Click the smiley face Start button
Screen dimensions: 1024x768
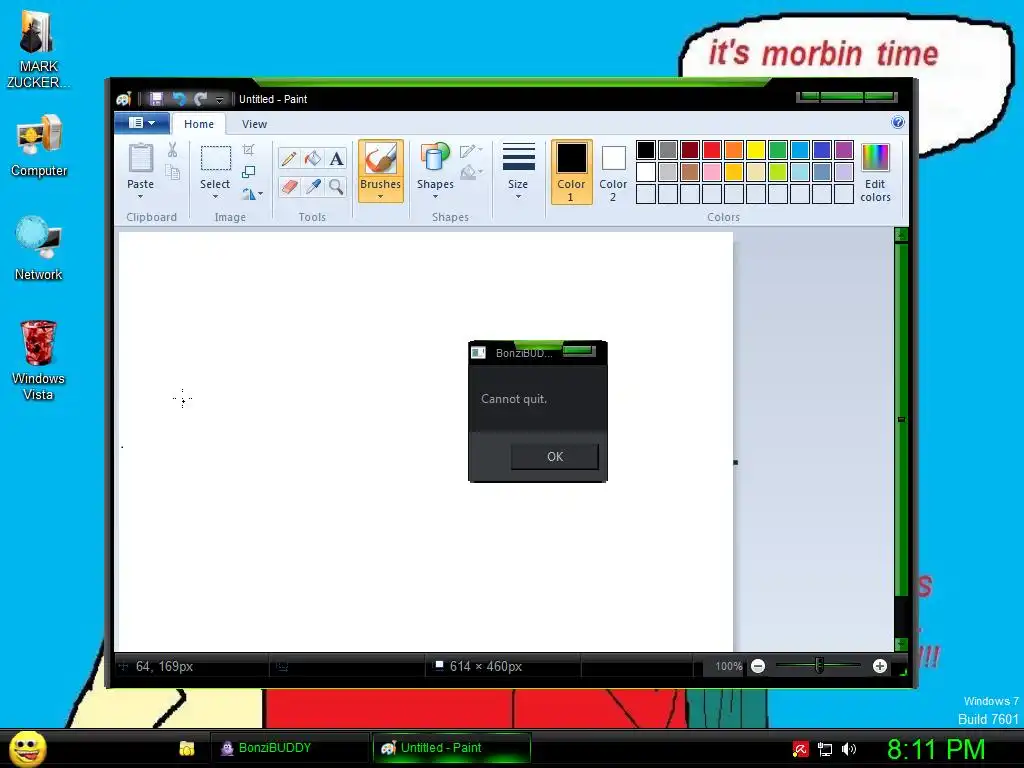(x=28, y=748)
